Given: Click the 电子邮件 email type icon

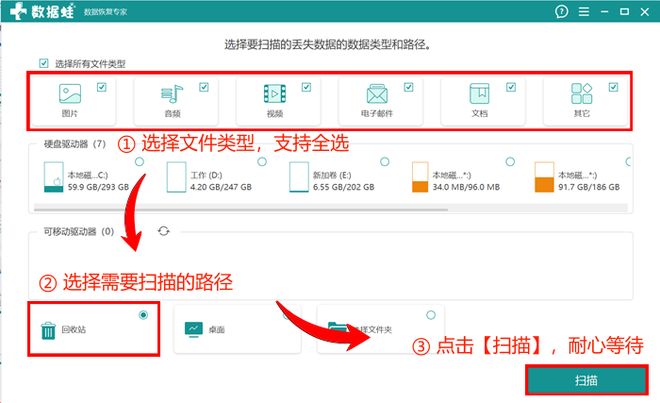Looking at the screenshot, I should (377, 93).
